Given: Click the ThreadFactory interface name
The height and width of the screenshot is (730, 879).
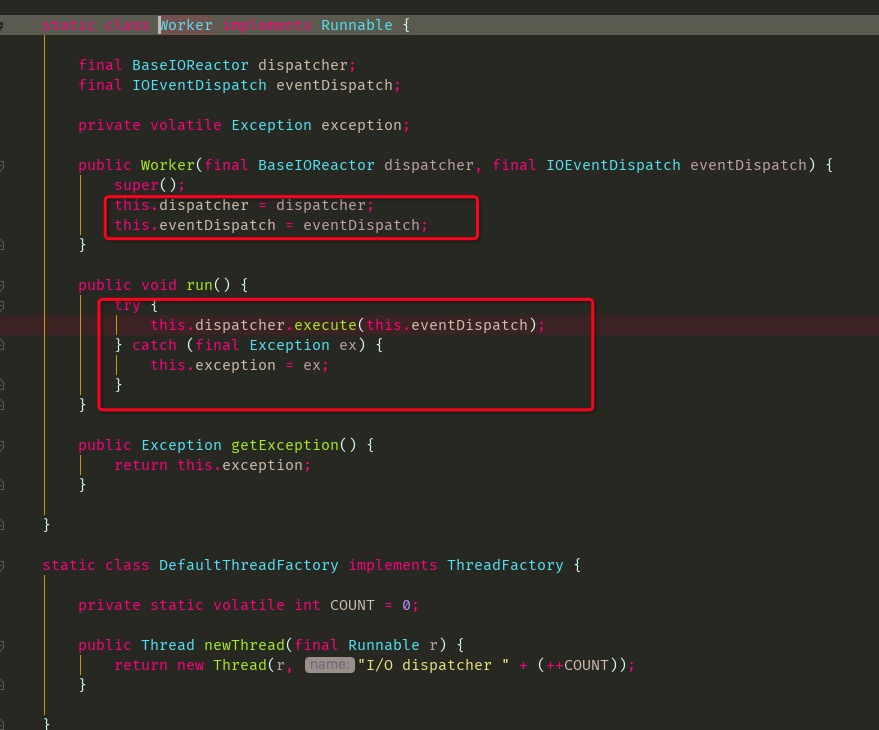Looking at the screenshot, I should pos(505,565).
